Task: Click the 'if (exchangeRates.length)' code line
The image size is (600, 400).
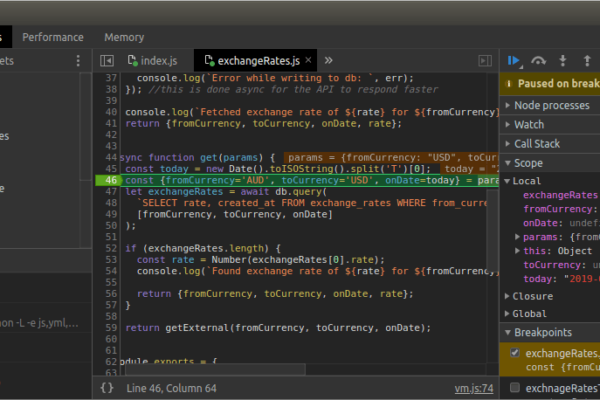Action: [x=203, y=248]
